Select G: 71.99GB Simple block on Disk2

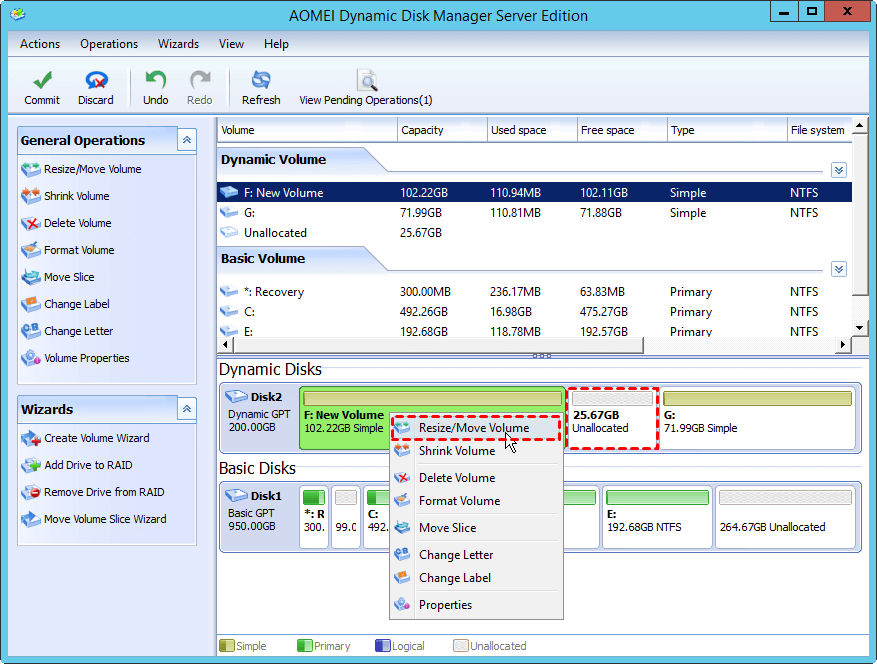pos(757,418)
